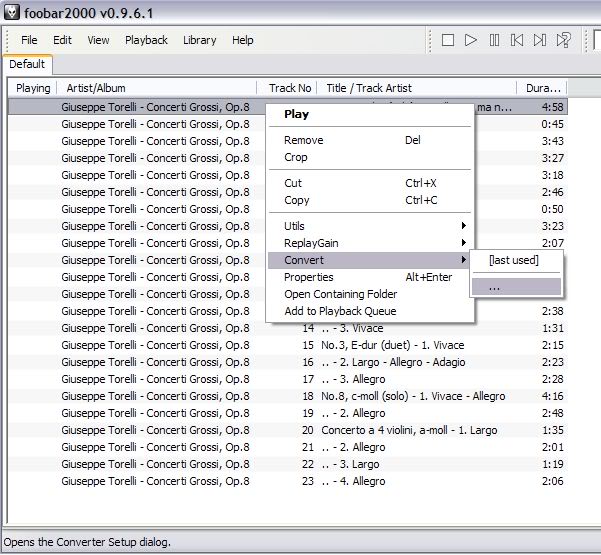Click the 0:50 duration cell
This screenshot has height=555, width=601.
(x=552, y=209)
